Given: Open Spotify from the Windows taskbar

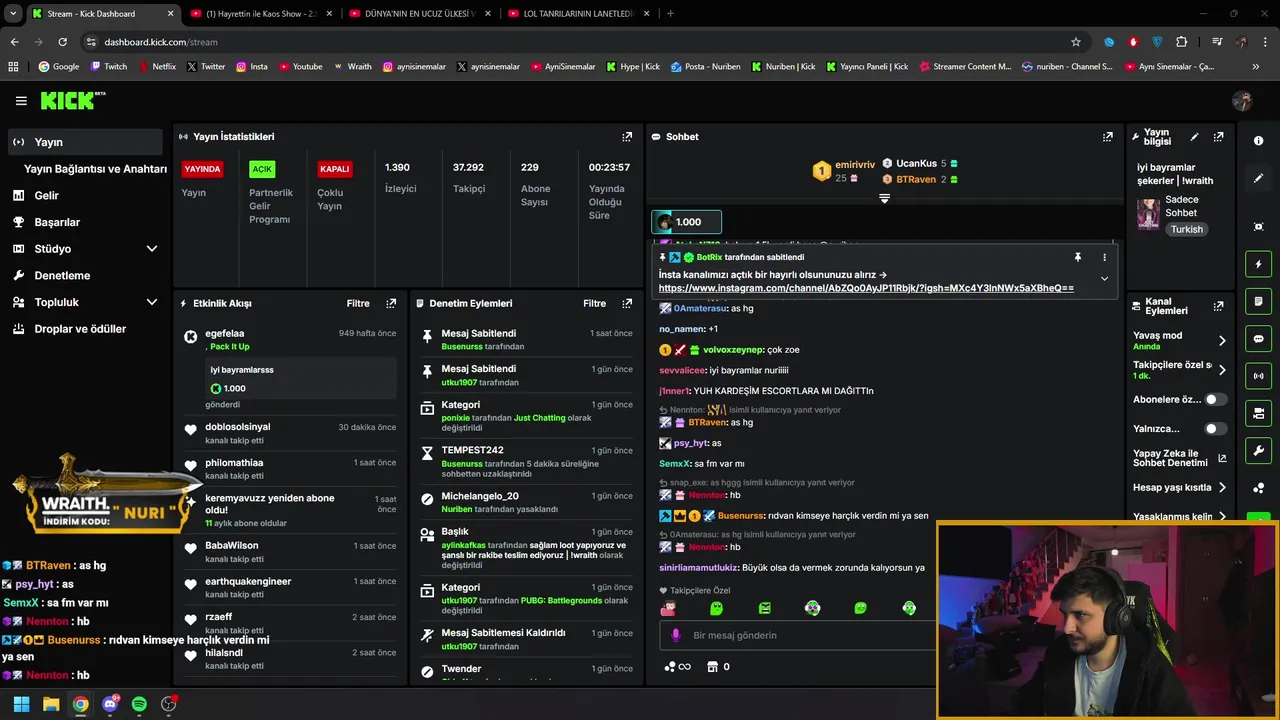Looking at the screenshot, I should [139, 704].
